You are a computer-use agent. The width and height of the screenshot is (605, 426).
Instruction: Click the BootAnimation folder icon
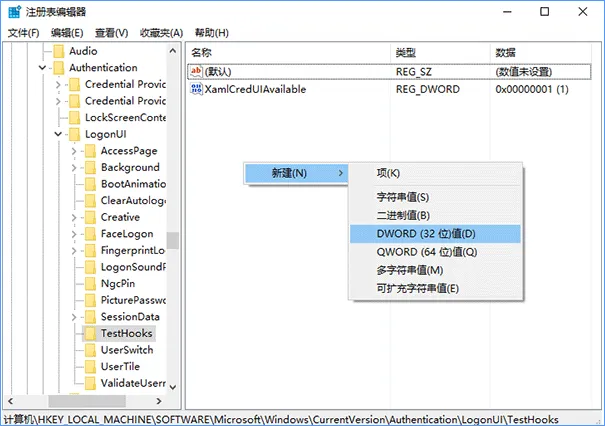[90, 184]
